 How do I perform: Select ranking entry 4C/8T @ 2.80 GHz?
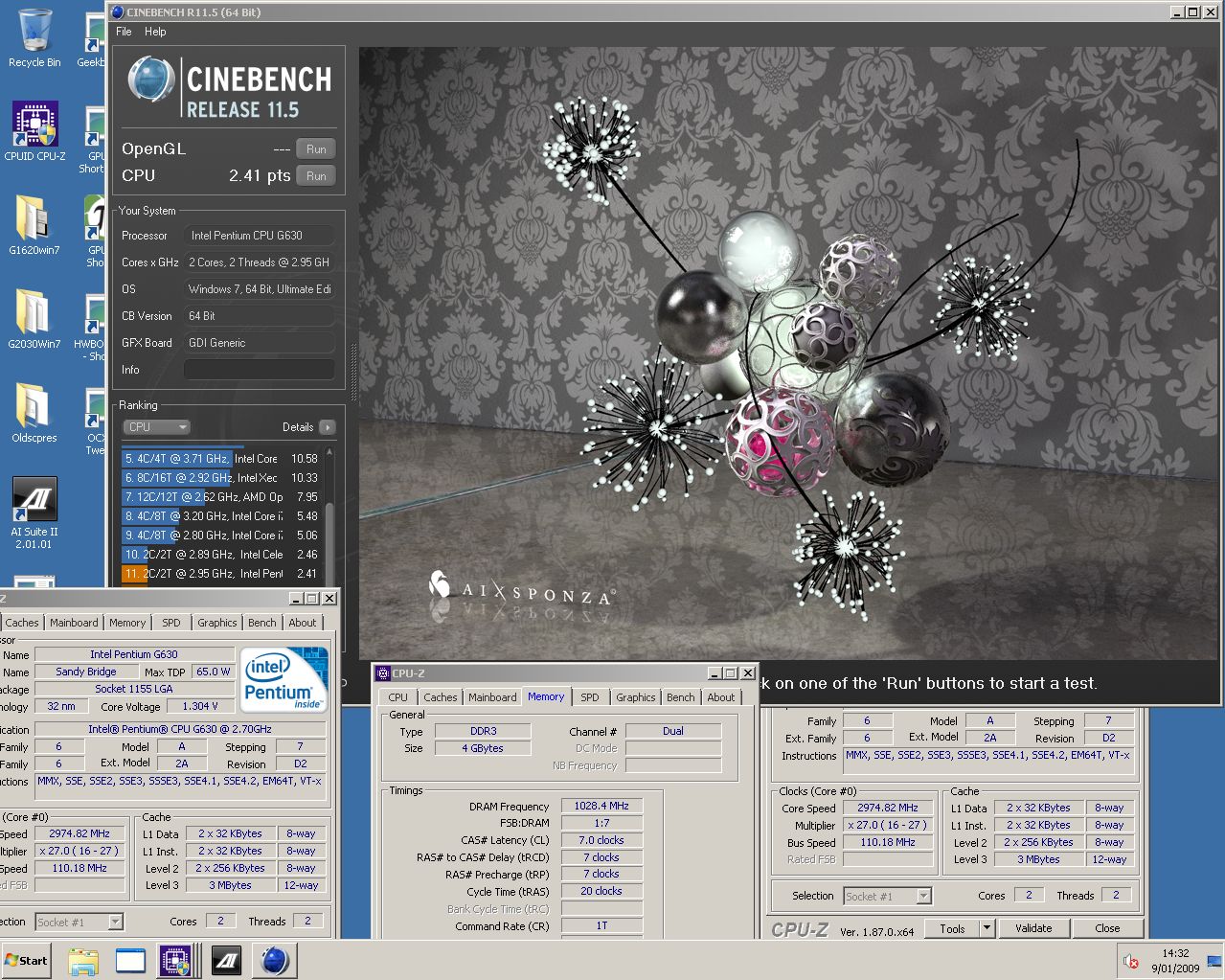[x=219, y=536]
